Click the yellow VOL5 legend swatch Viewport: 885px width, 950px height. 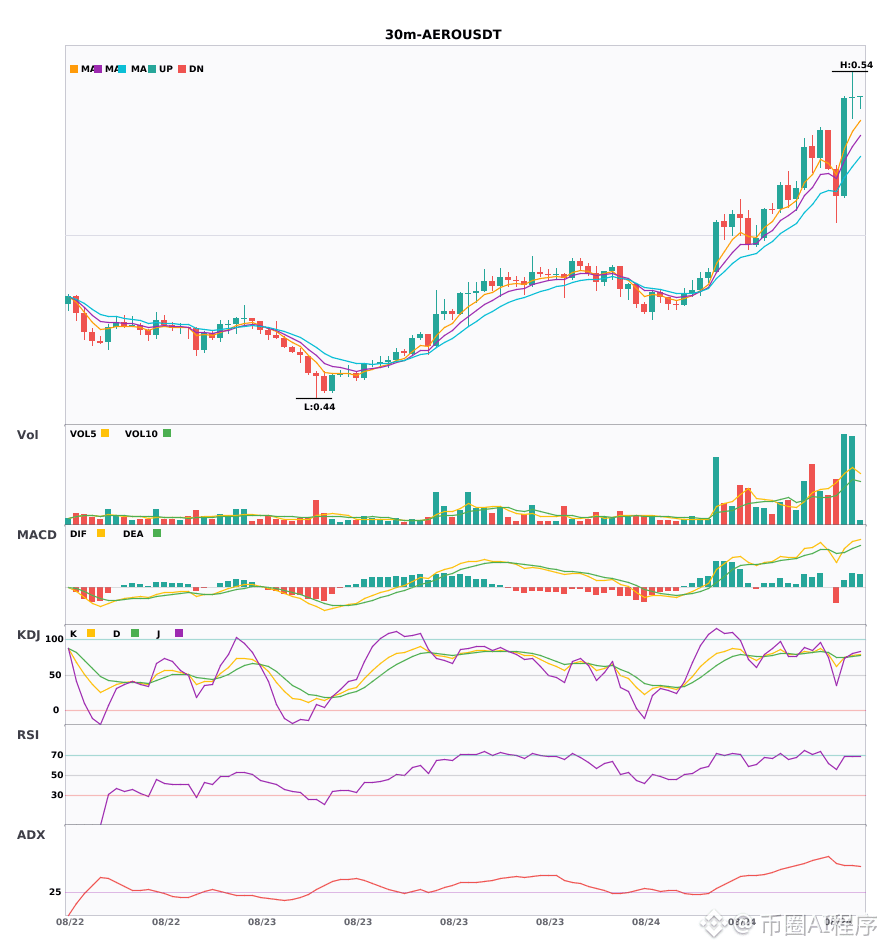tap(105, 433)
